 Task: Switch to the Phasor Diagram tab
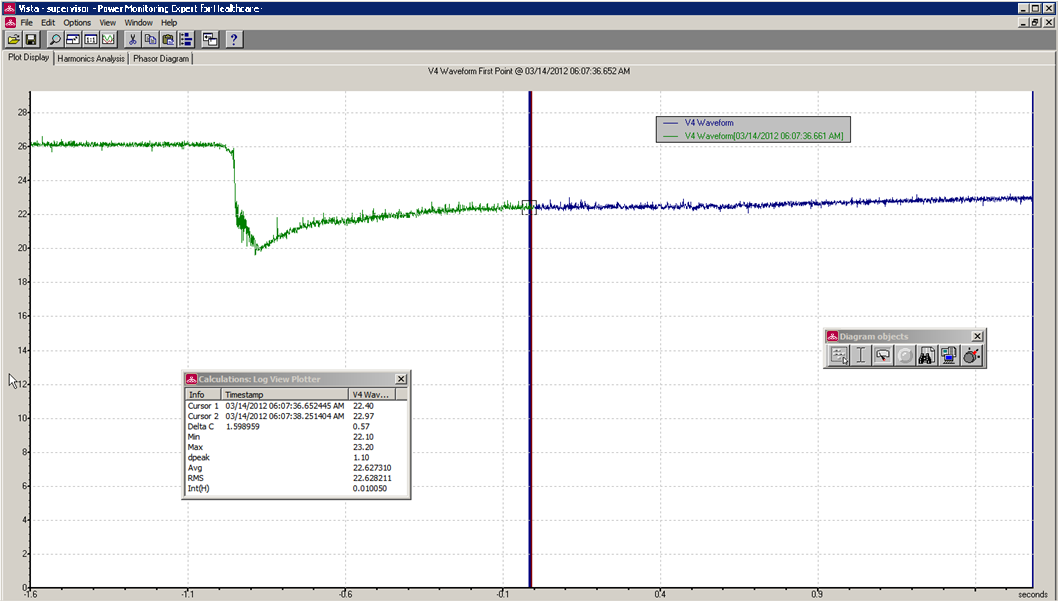(161, 59)
